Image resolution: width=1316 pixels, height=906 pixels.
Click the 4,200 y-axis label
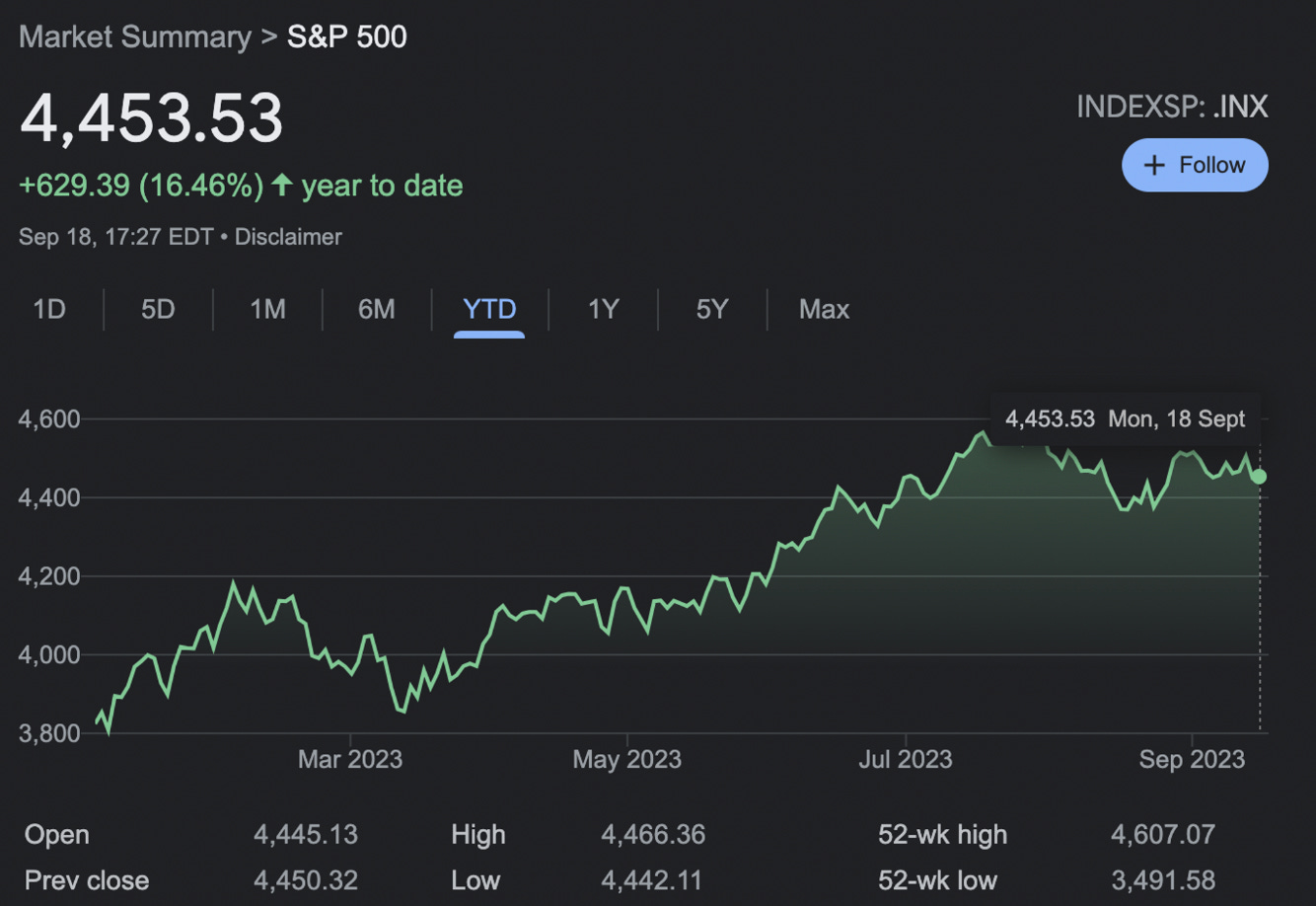[48, 576]
